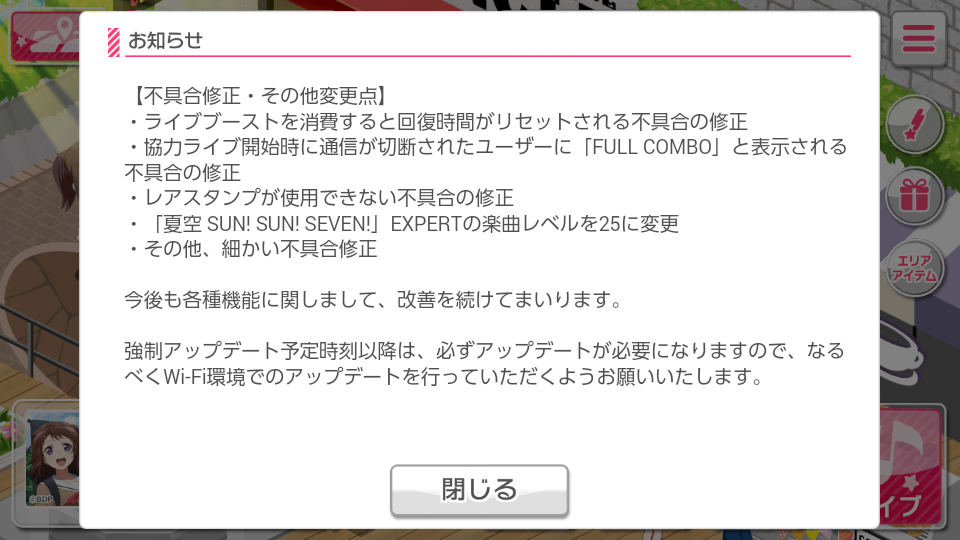Click the 夏空 SUN! SUN! SEVEN! level change line
Image resolution: width=960 pixels, height=540 pixels.
click(x=403, y=223)
